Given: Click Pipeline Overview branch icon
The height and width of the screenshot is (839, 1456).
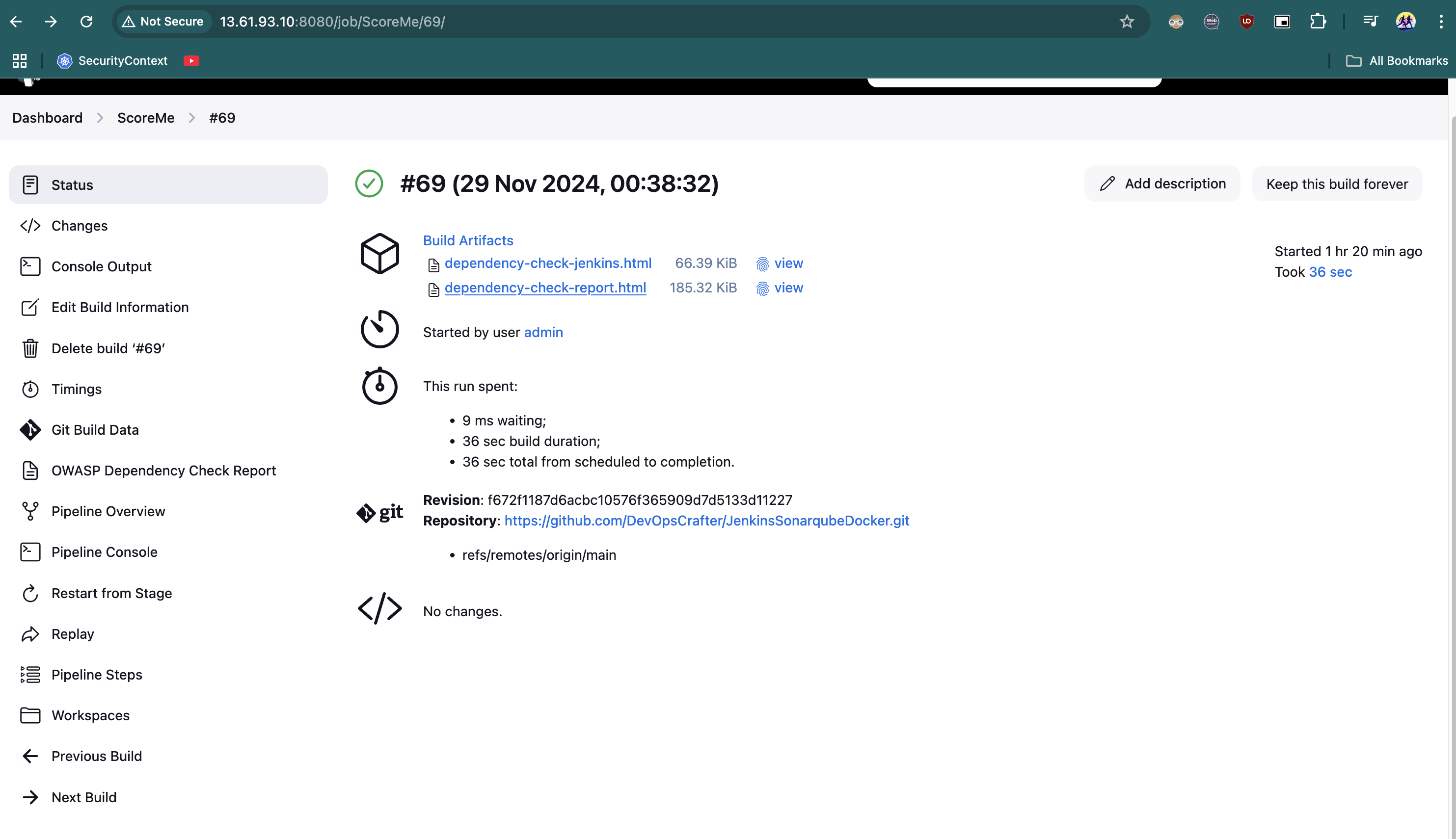Looking at the screenshot, I should [x=30, y=511].
